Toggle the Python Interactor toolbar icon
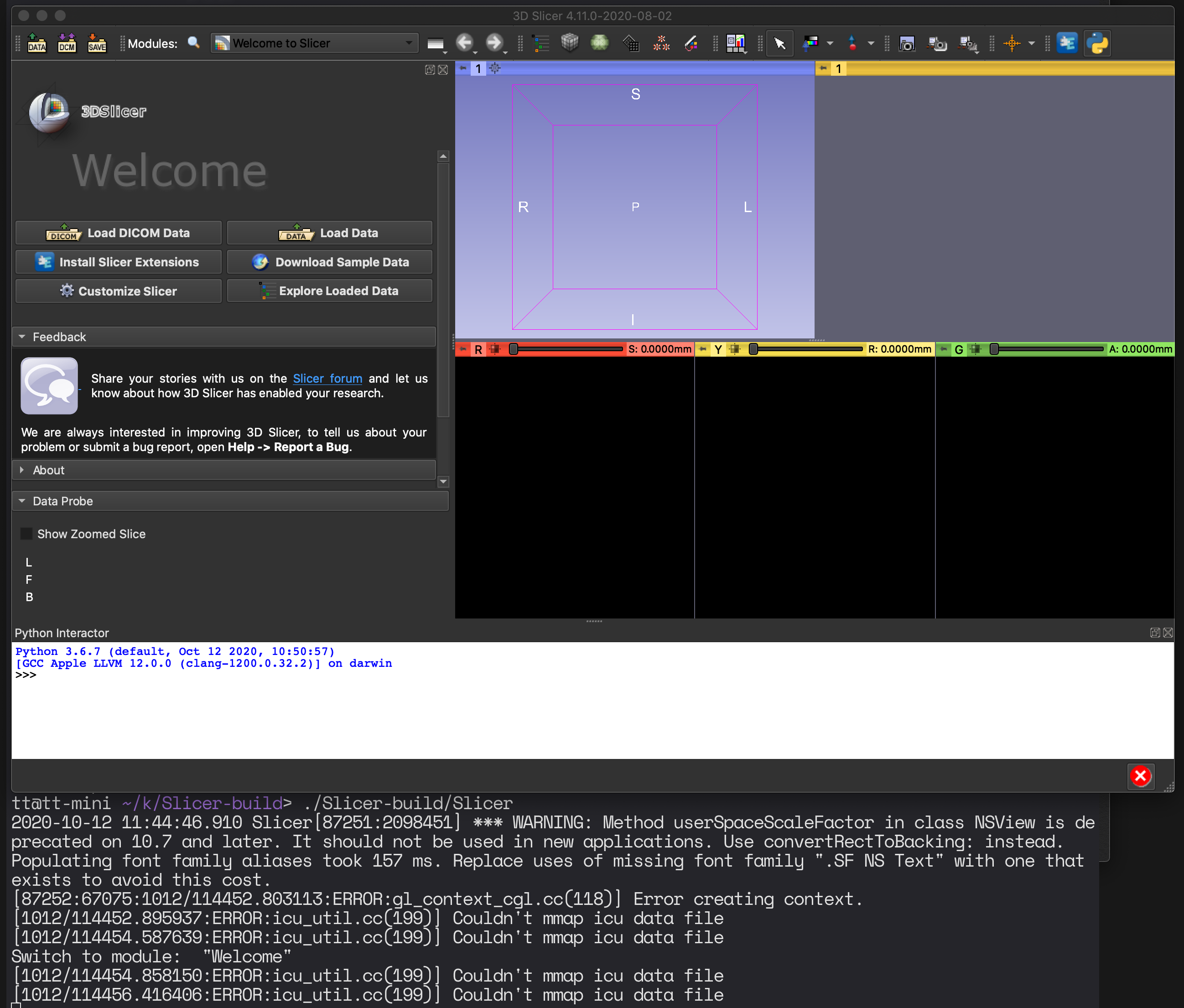Screen dimensions: 1184x1008 (1097, 43)
